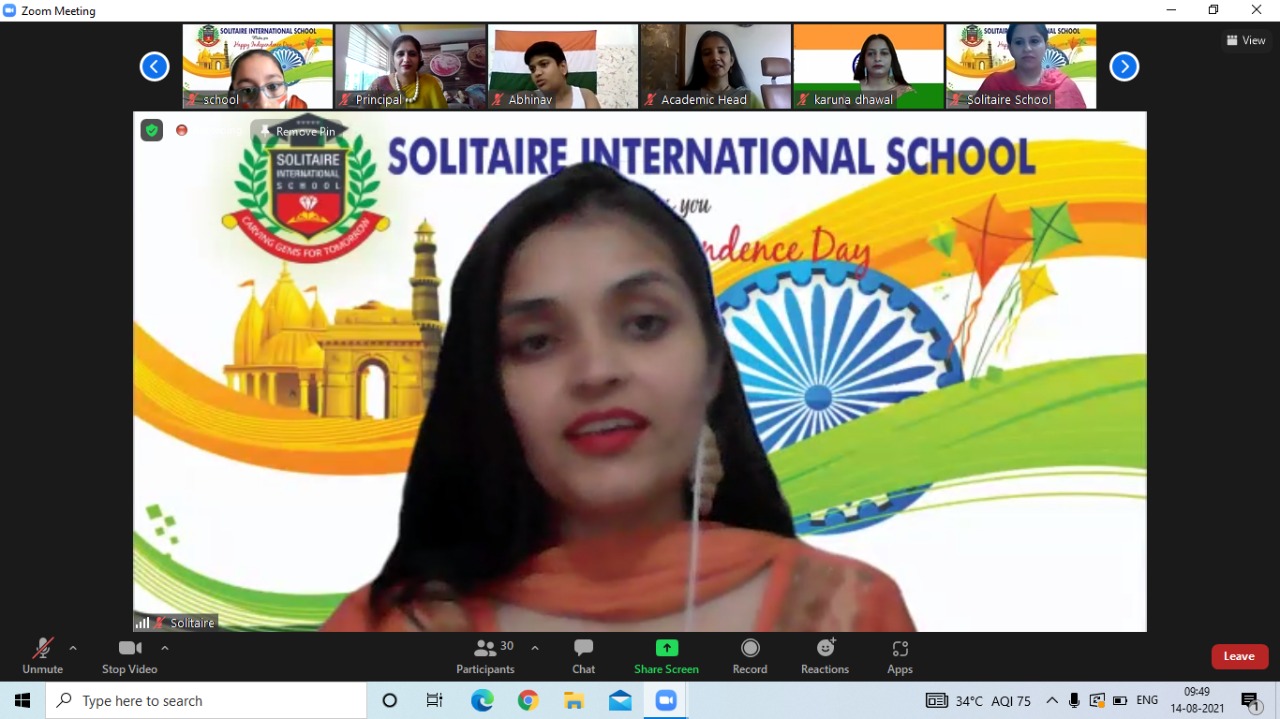Open the green shield meeting information icon
Image resolution: width=1280 pixels, height=719 pixels.
152,130
